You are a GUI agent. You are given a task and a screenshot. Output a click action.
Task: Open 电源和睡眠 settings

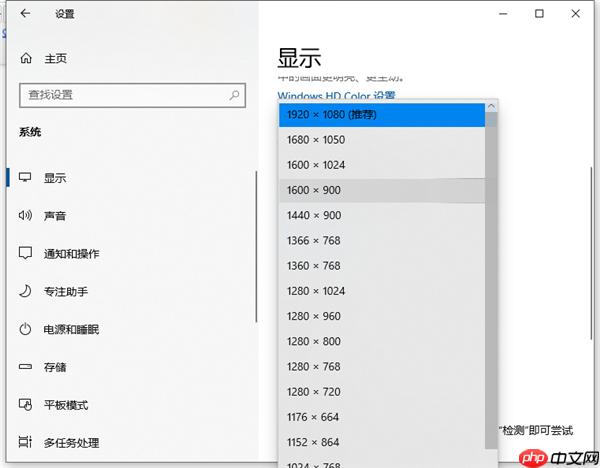(72, 329)
